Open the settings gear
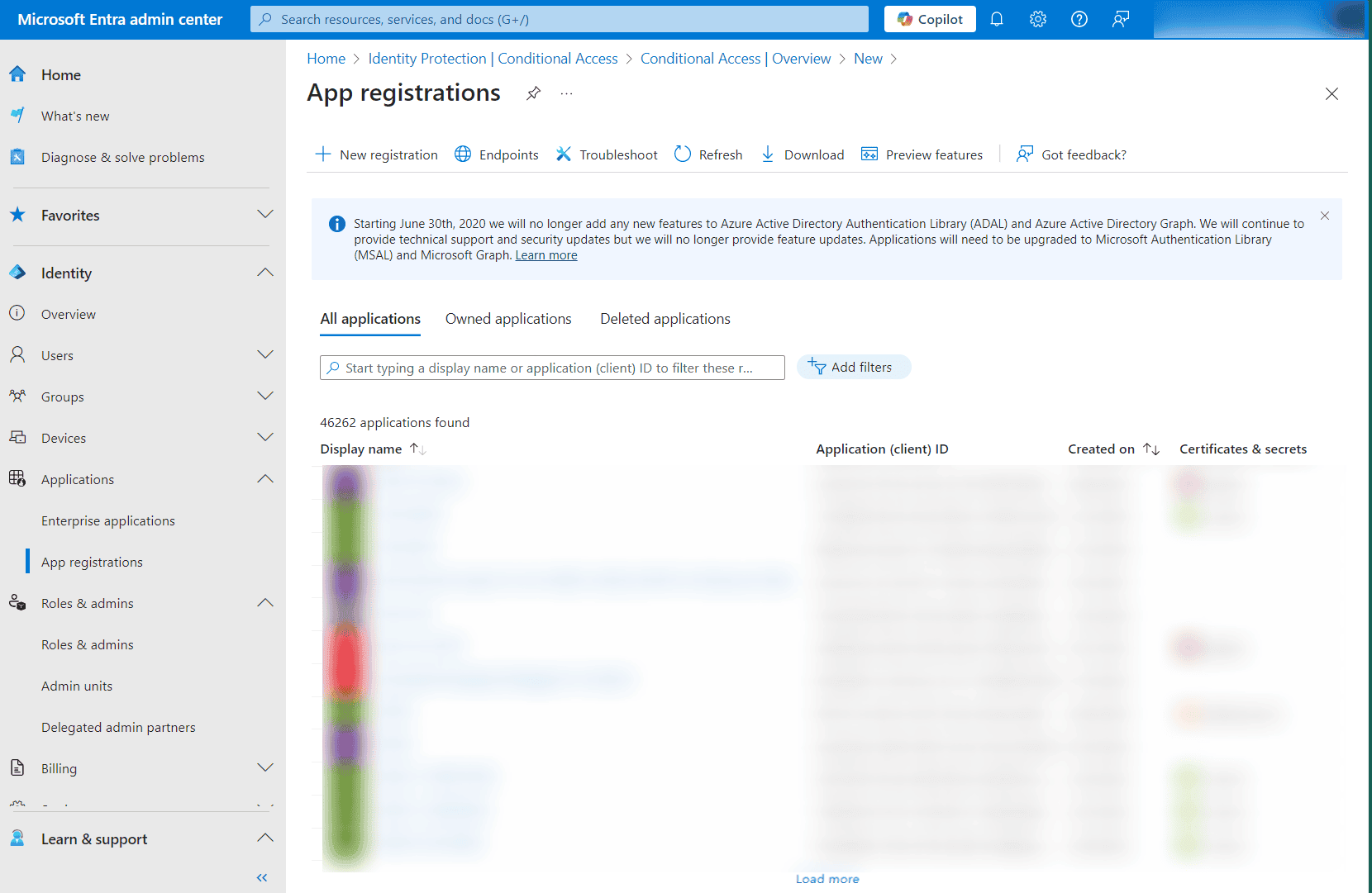The image size is (1372, 893). click(x=1037, y=19)
